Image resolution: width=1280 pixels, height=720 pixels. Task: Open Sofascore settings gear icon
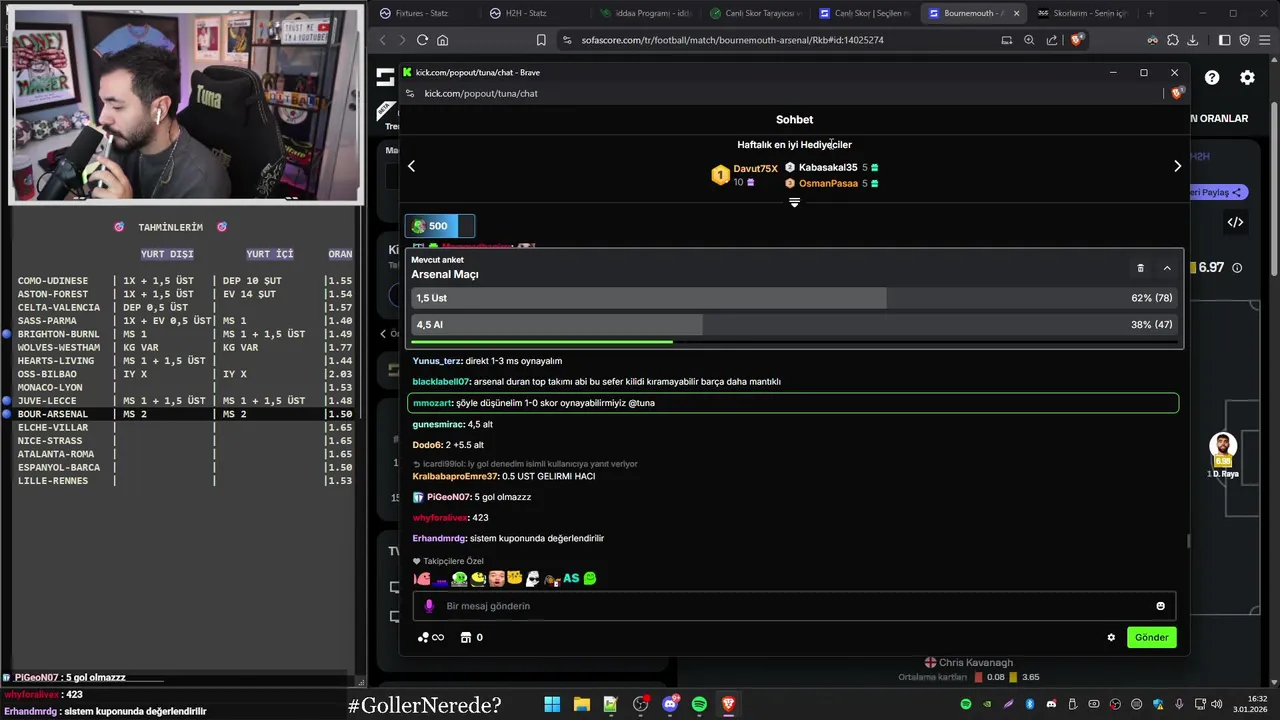(1247, 77)
